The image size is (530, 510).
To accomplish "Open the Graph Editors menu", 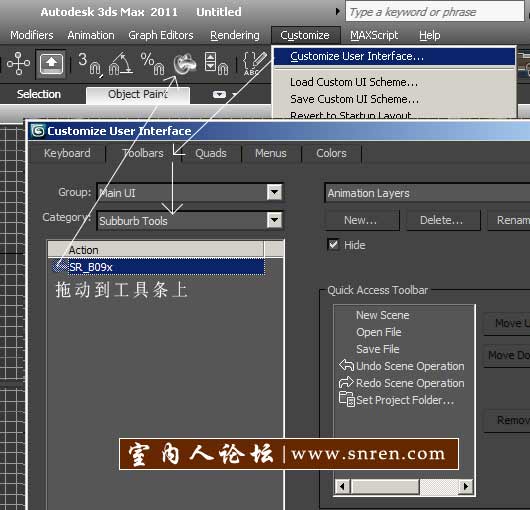I will pyautogui.click(x=161, y=35).
